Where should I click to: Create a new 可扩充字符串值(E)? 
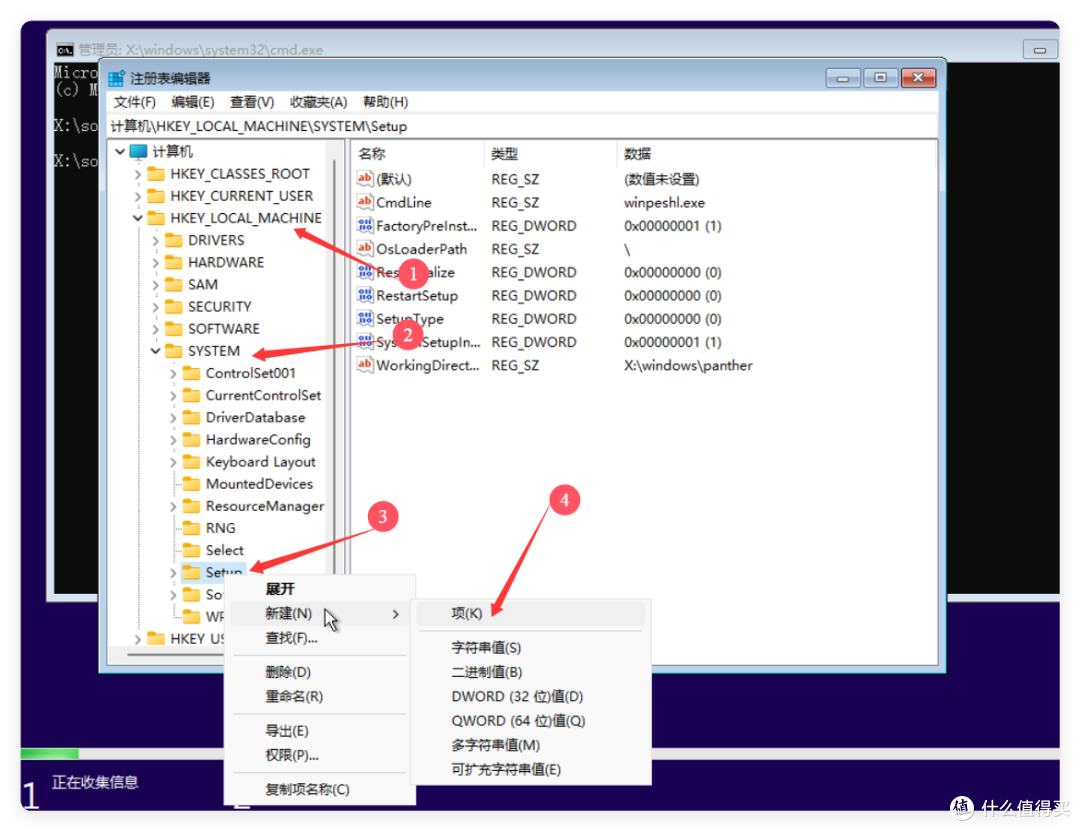[530, 770]
